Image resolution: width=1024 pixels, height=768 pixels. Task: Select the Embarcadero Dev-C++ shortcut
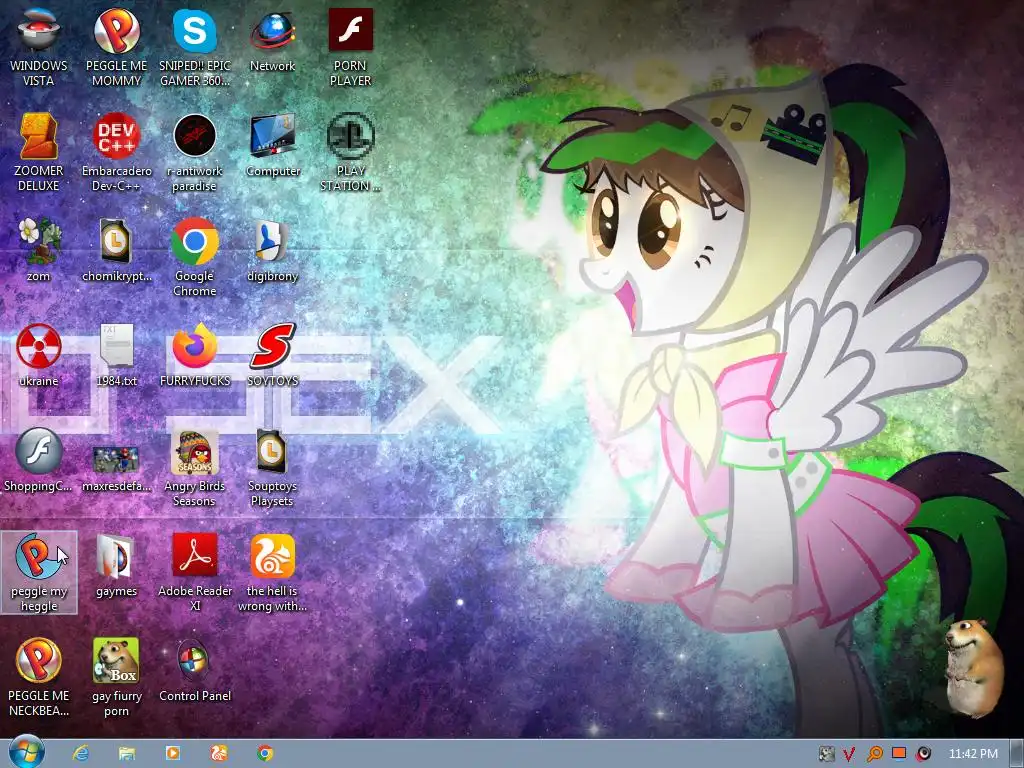point(116,152)
